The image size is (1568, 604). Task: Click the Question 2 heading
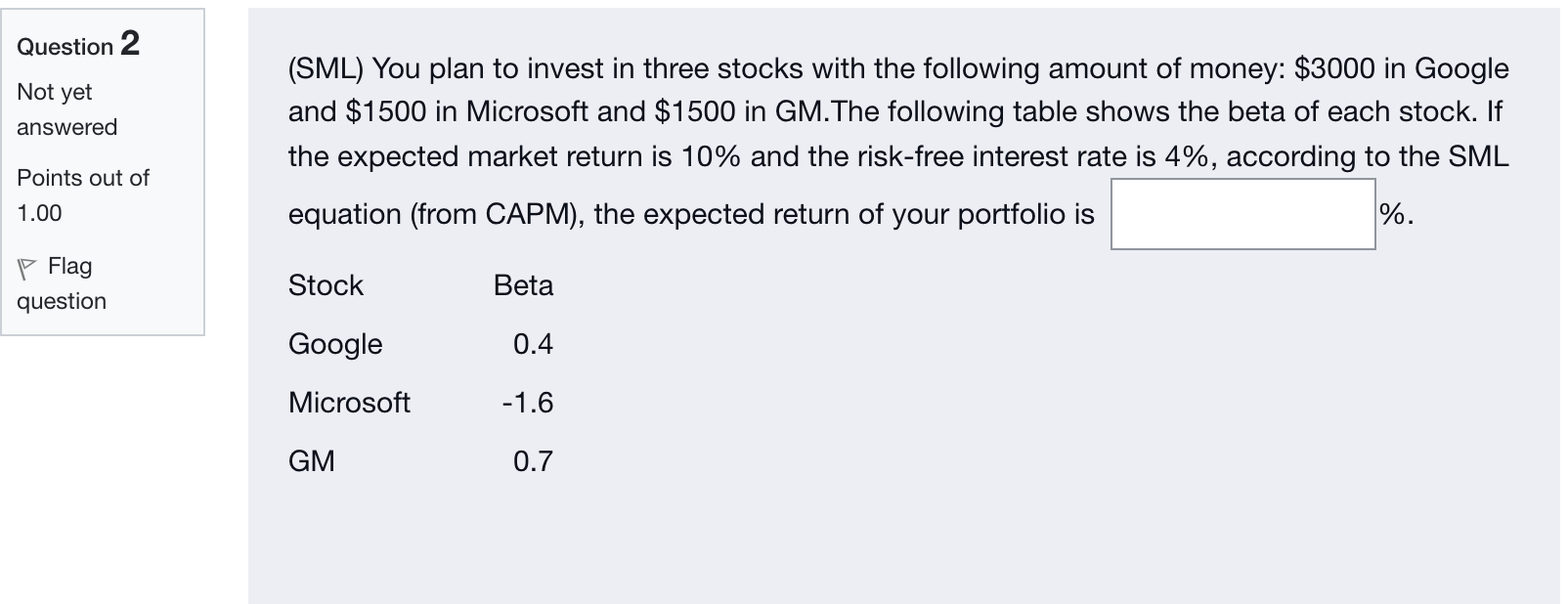(x=78, y=44)
